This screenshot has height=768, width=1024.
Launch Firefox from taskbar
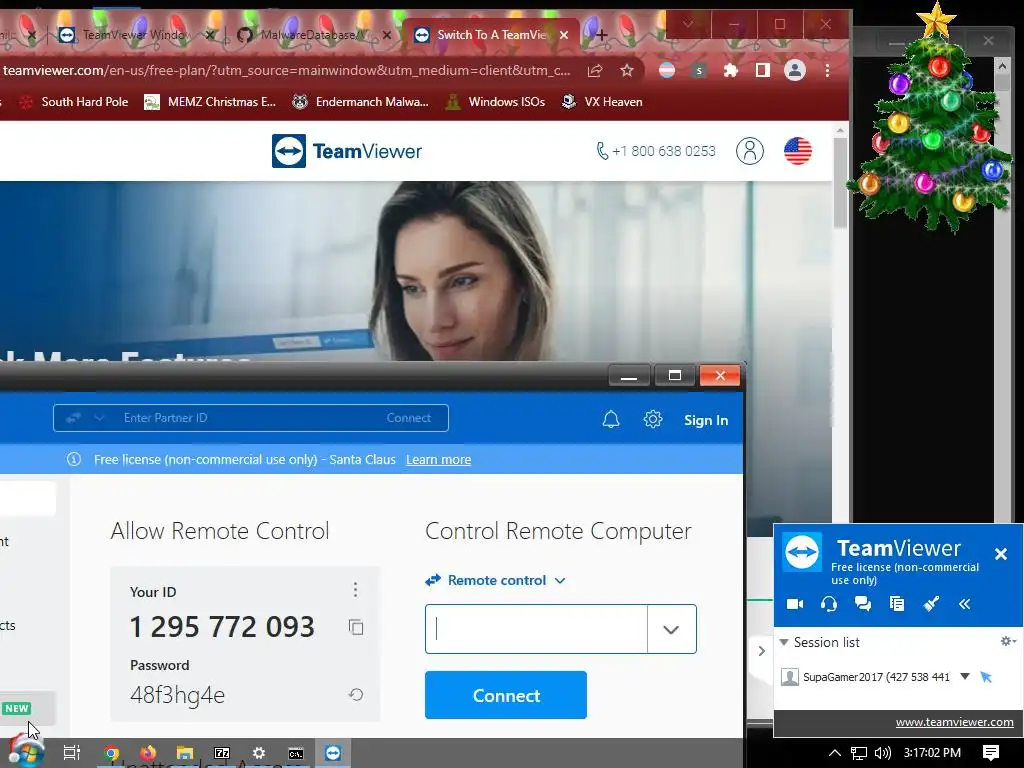point(148,753)
